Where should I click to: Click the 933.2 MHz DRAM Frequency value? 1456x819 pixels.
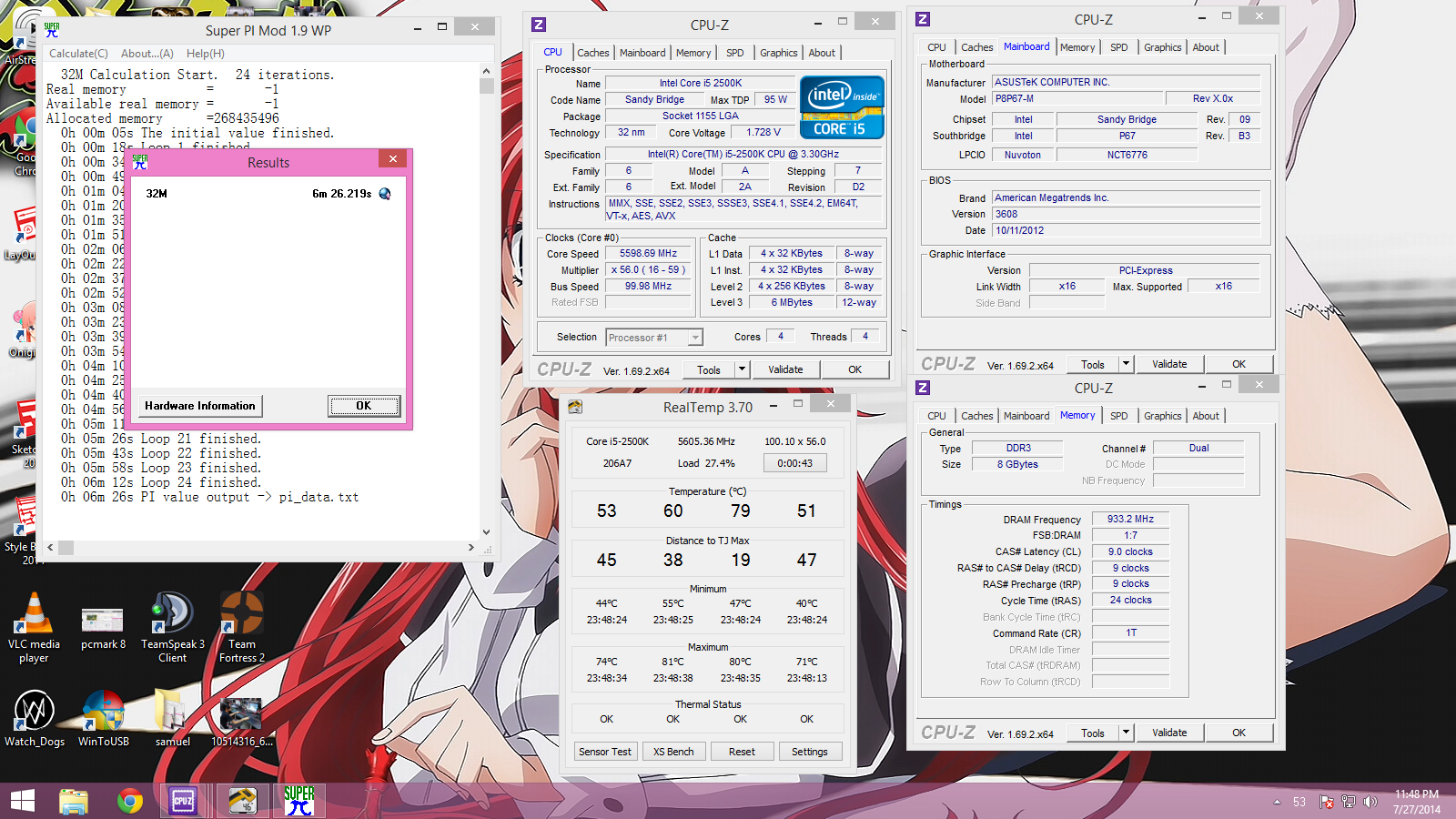(1130, 519)
